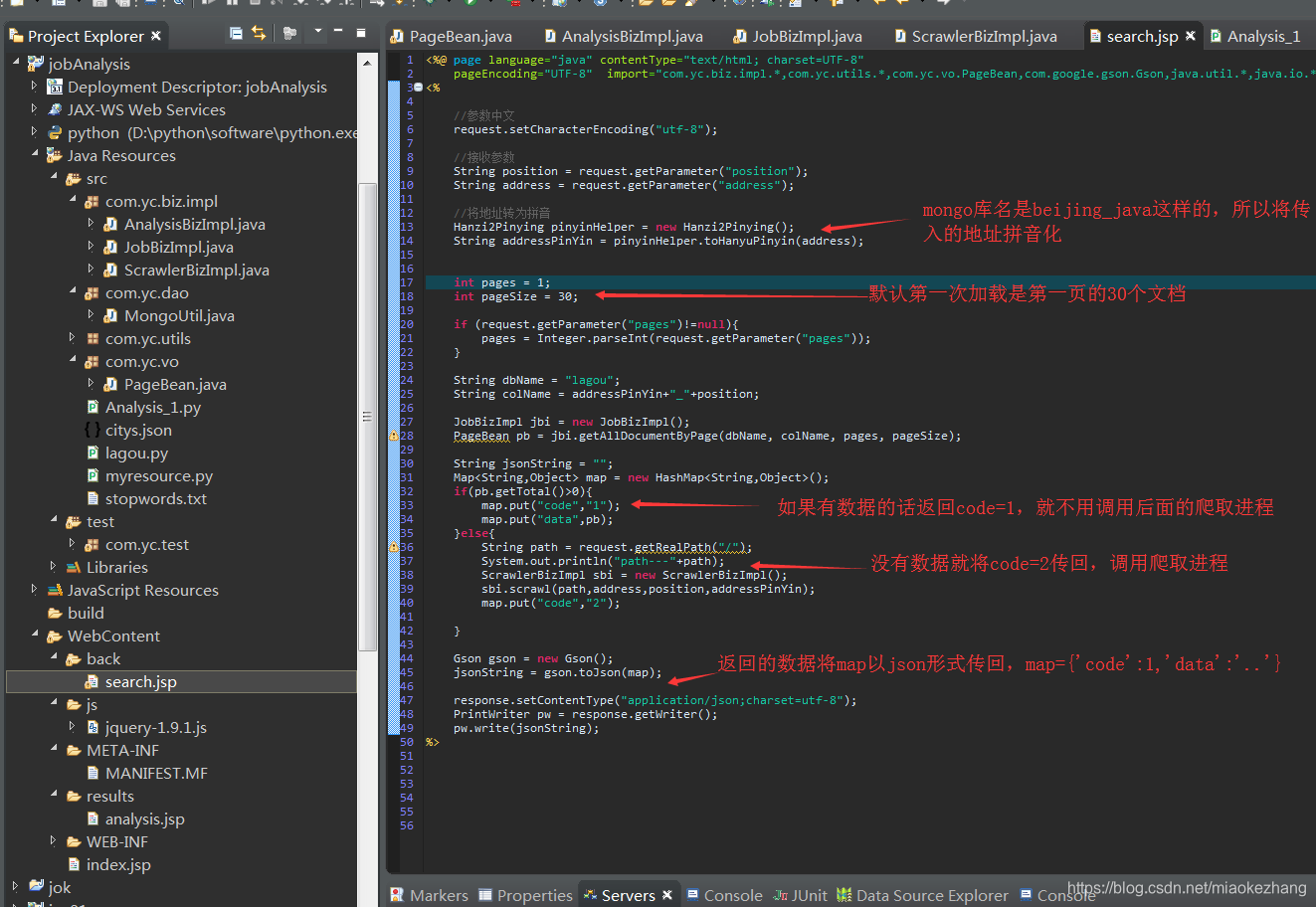This screenshot has width=1316, height=907.
Task: Minimize the Project Explorer panel
Action: [x=338, y=32]
